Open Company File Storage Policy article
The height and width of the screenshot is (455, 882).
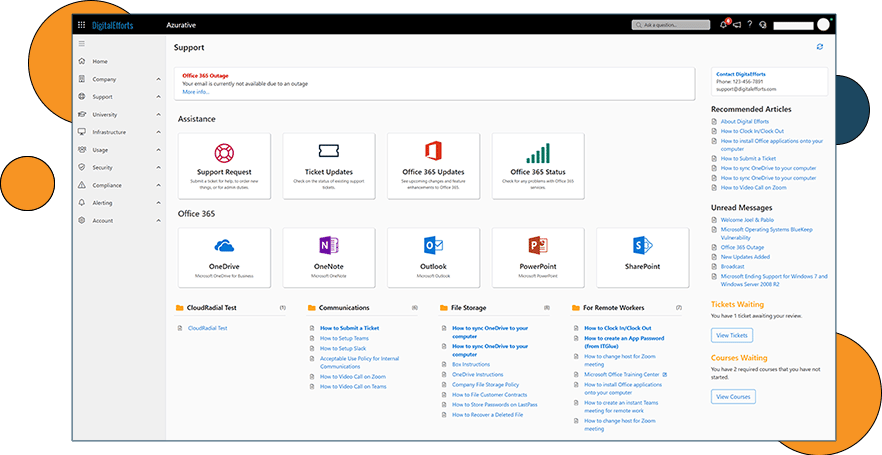(x=485, y=385)
